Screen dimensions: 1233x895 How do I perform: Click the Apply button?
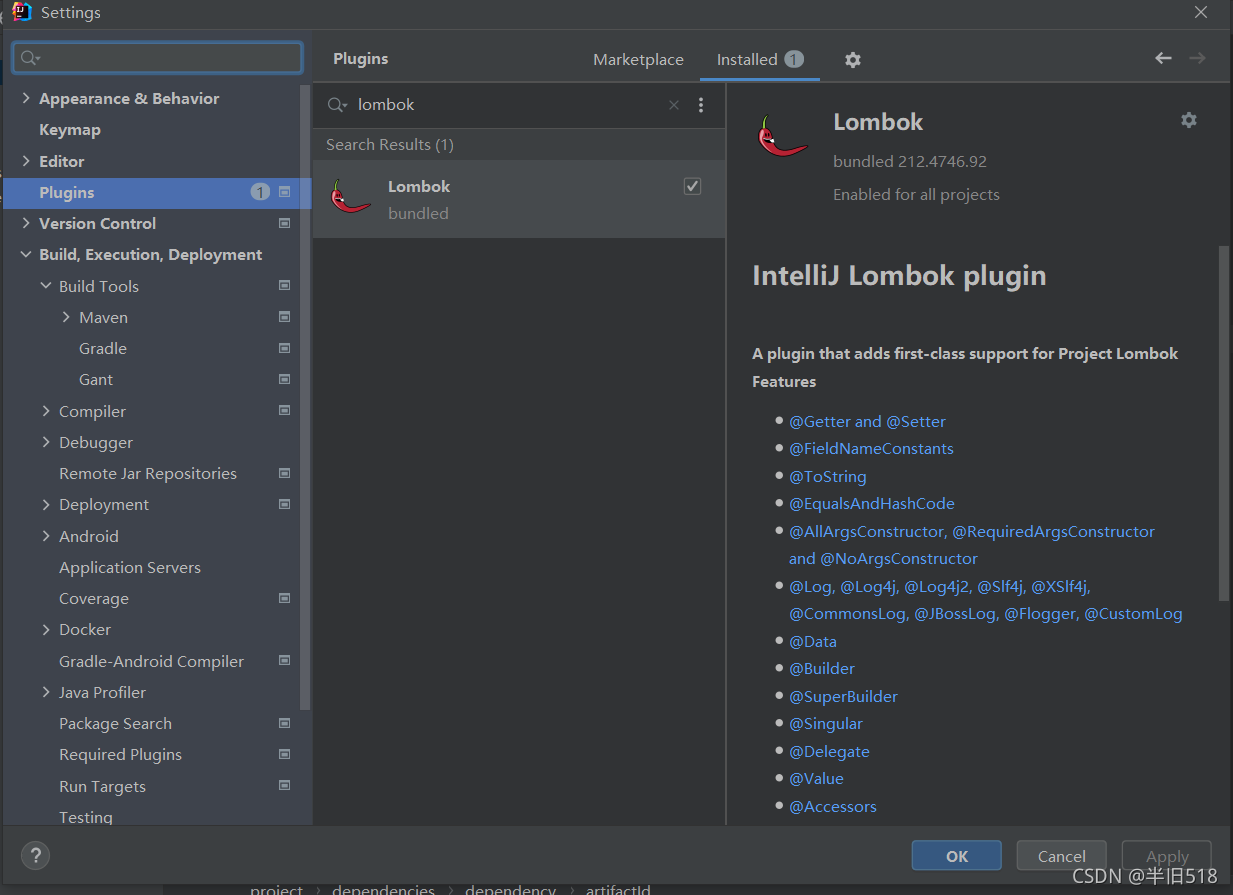pyautogui.click(x=1167, y=856)
